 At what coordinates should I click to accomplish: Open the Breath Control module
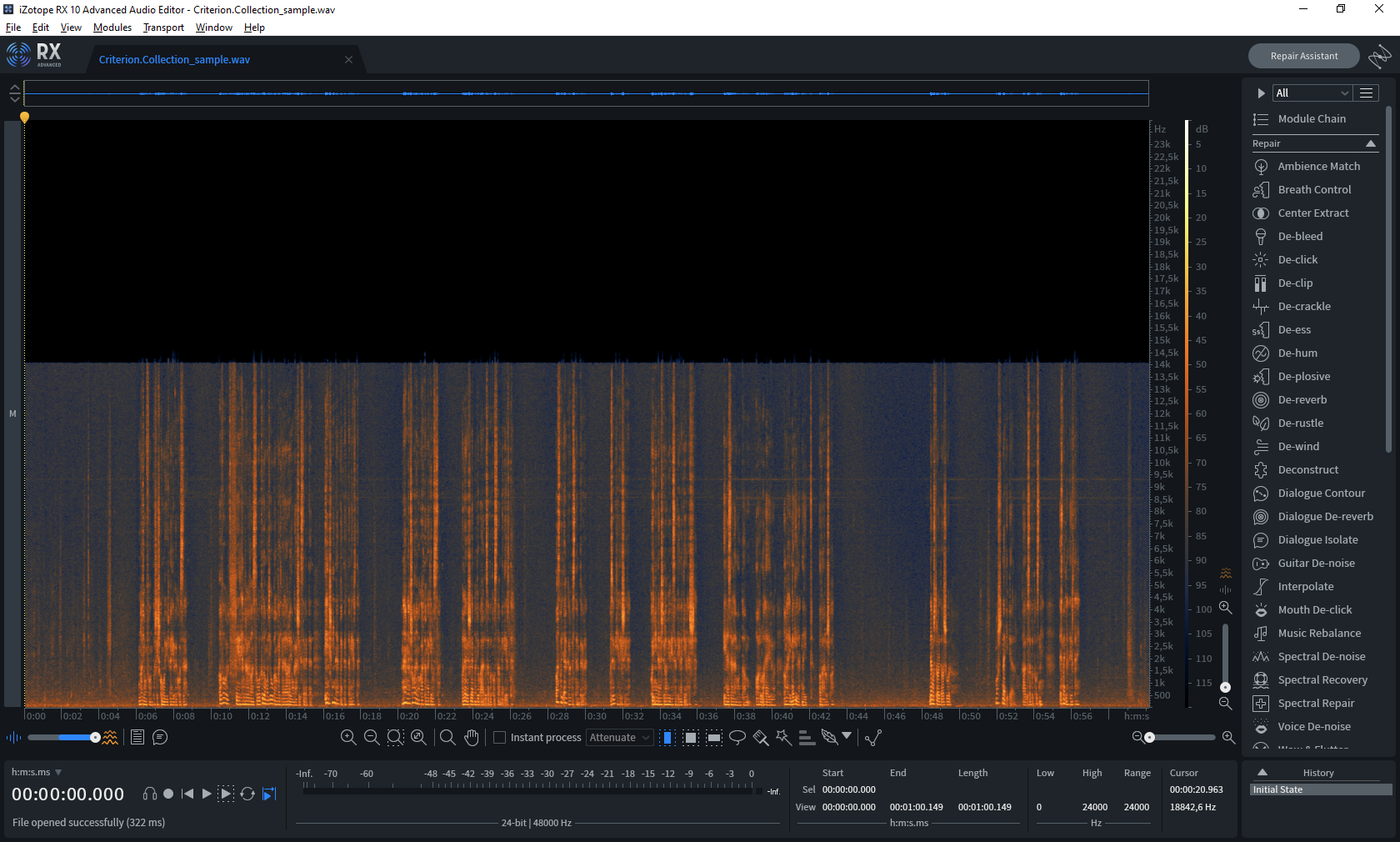[1314, 189]
